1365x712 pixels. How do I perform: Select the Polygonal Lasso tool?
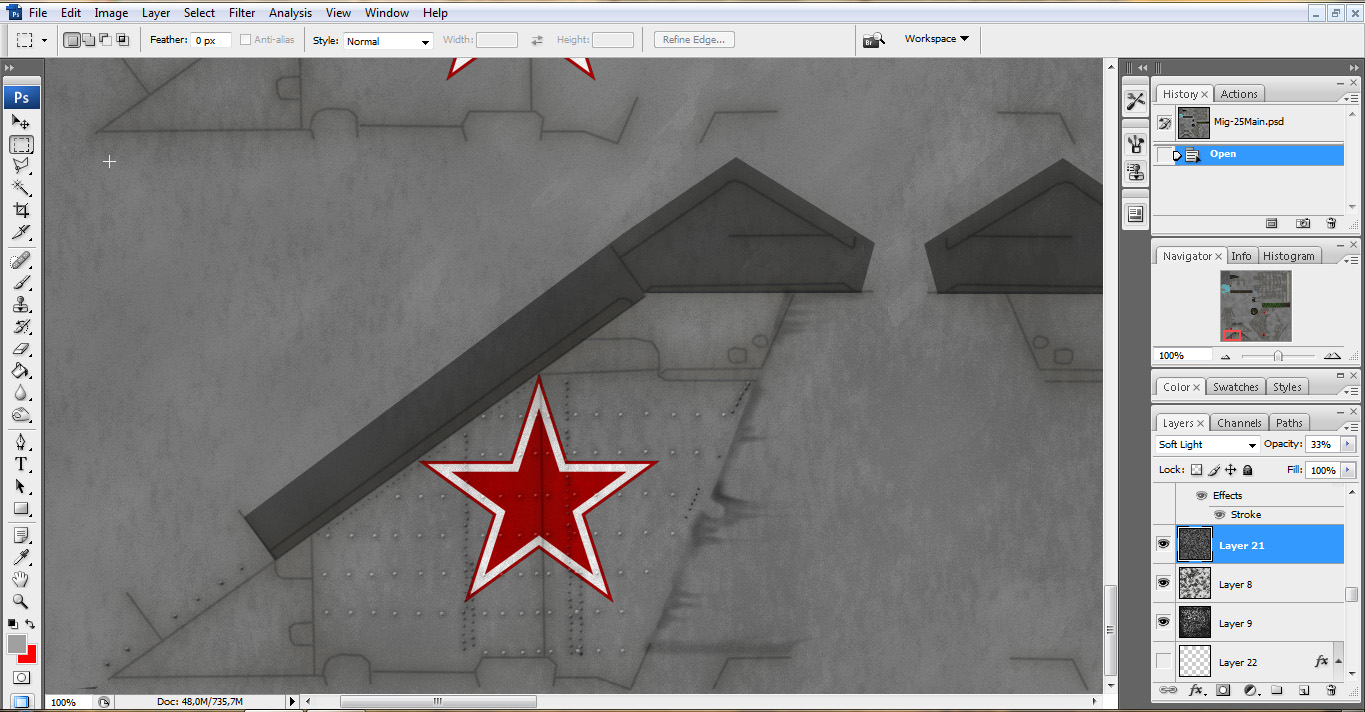[21, 166]
